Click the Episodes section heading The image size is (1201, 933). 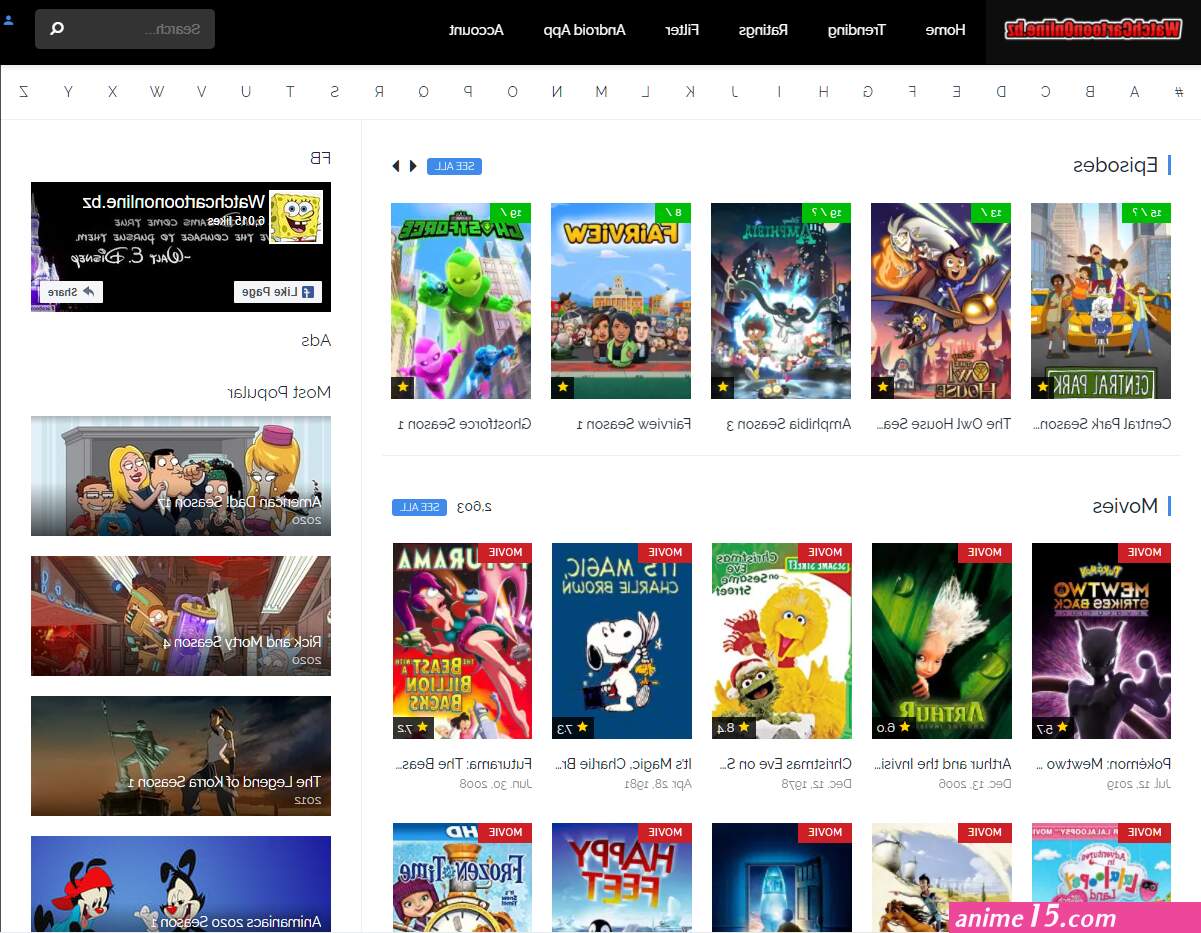click(1115, 166)
